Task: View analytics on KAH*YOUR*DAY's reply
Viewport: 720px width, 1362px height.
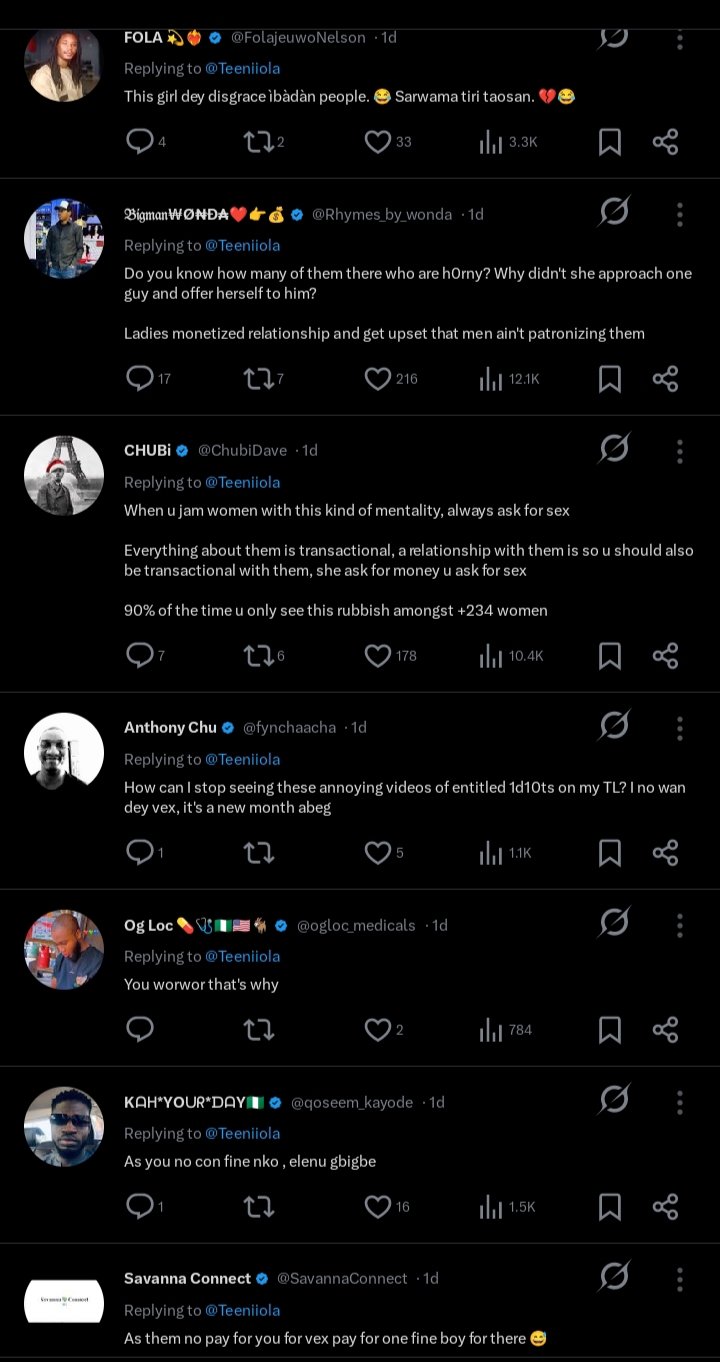Action: 490,1207
